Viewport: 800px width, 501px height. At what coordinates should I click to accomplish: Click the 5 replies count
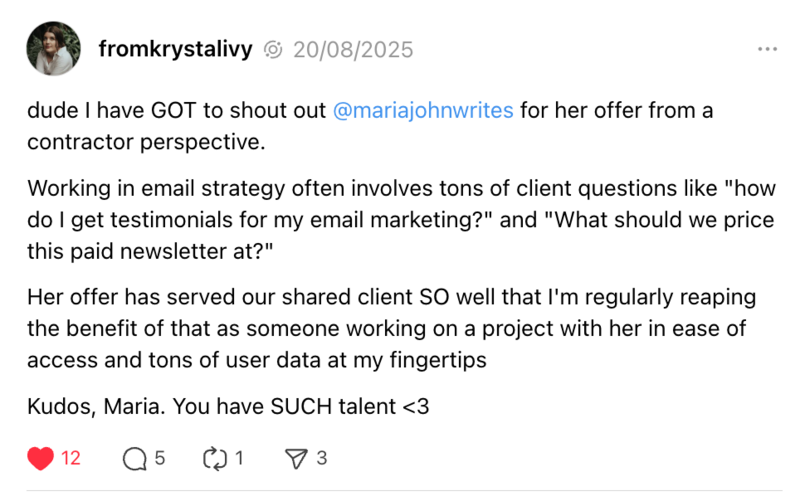pos(160,459)
